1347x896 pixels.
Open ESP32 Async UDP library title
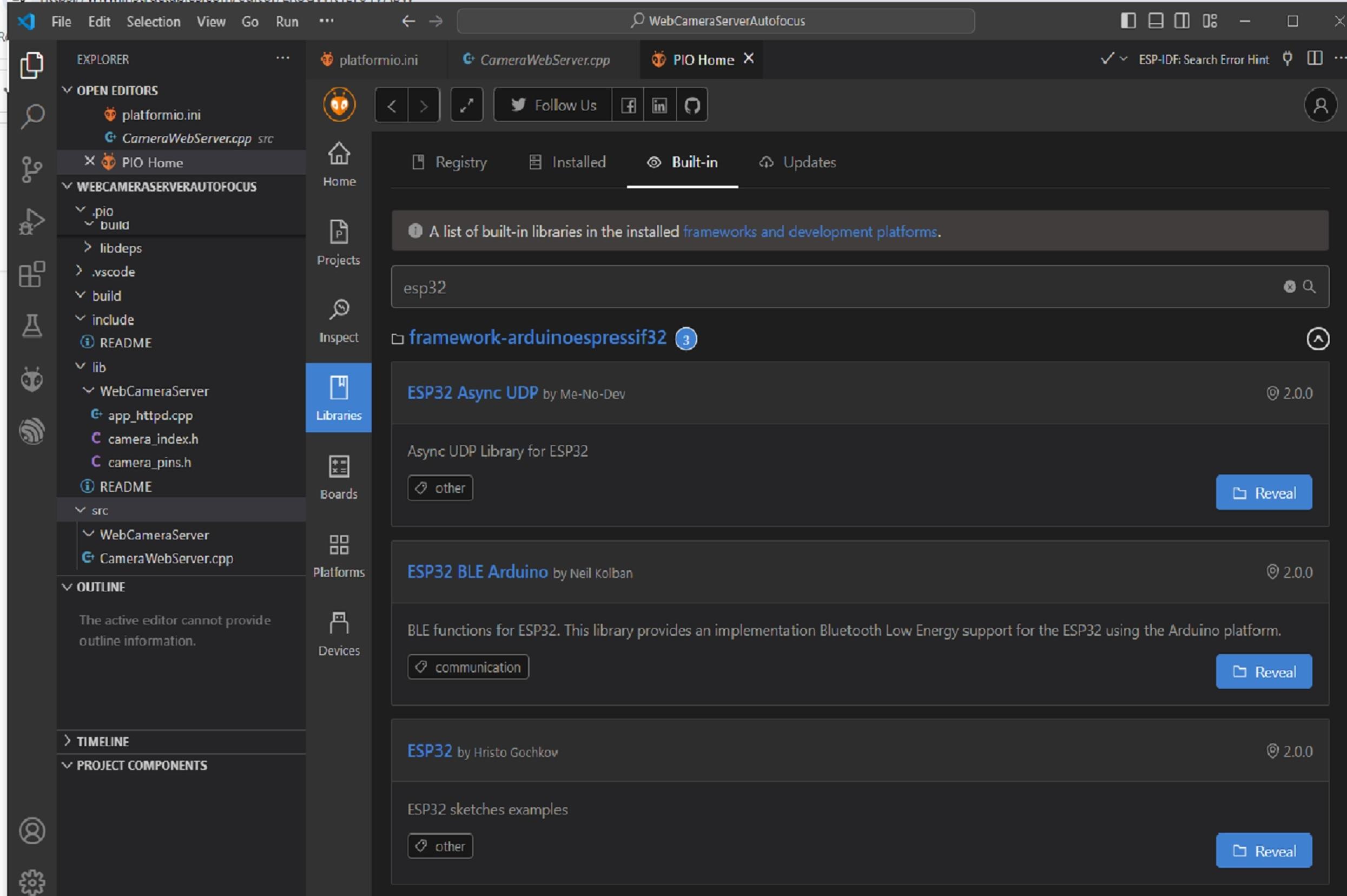[x=472, y=393]
